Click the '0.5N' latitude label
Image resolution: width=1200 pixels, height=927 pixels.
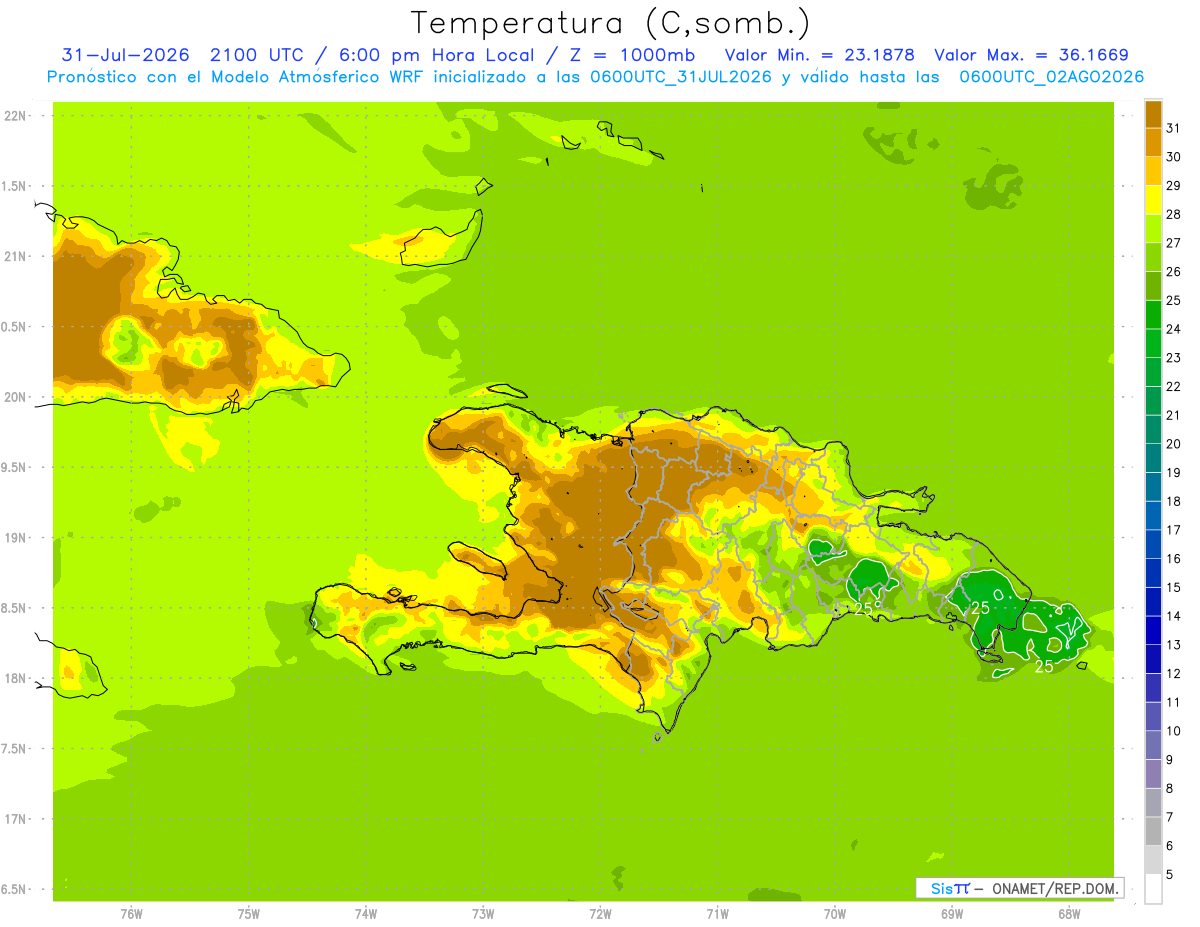[14, 327]
